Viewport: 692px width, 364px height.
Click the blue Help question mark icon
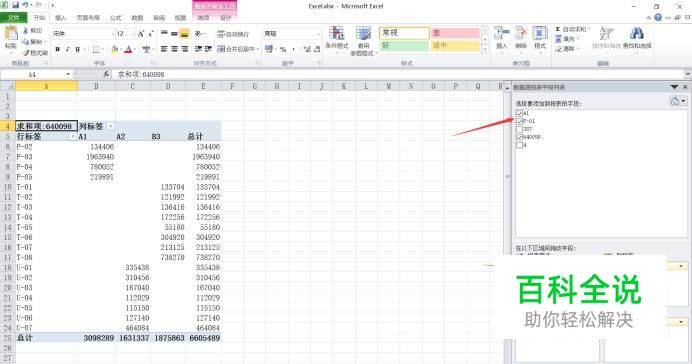coord(658,18)
